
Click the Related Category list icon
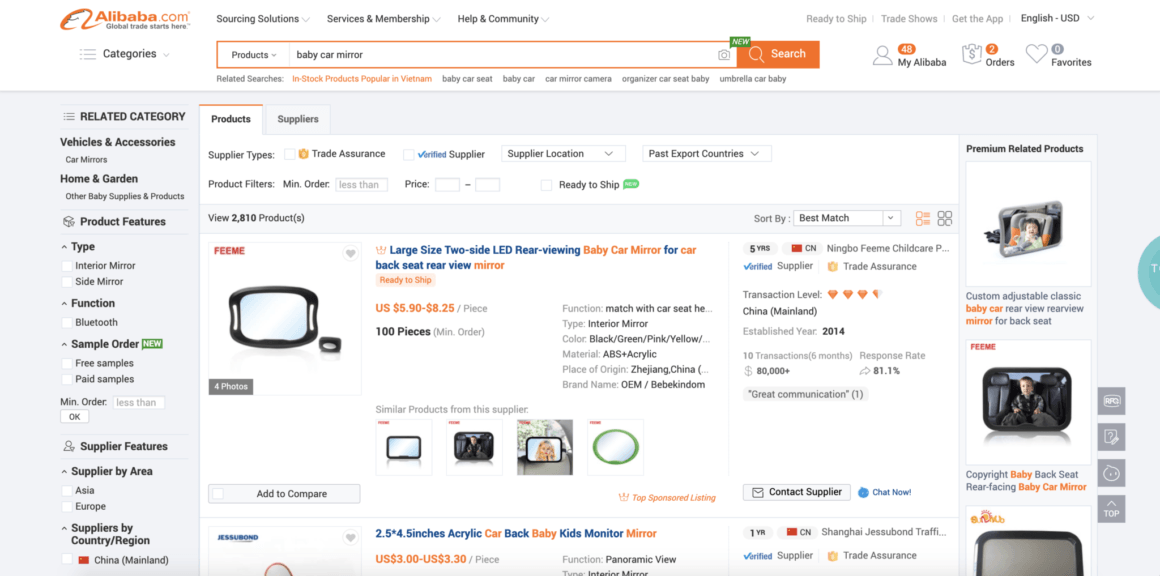[69, 117]
